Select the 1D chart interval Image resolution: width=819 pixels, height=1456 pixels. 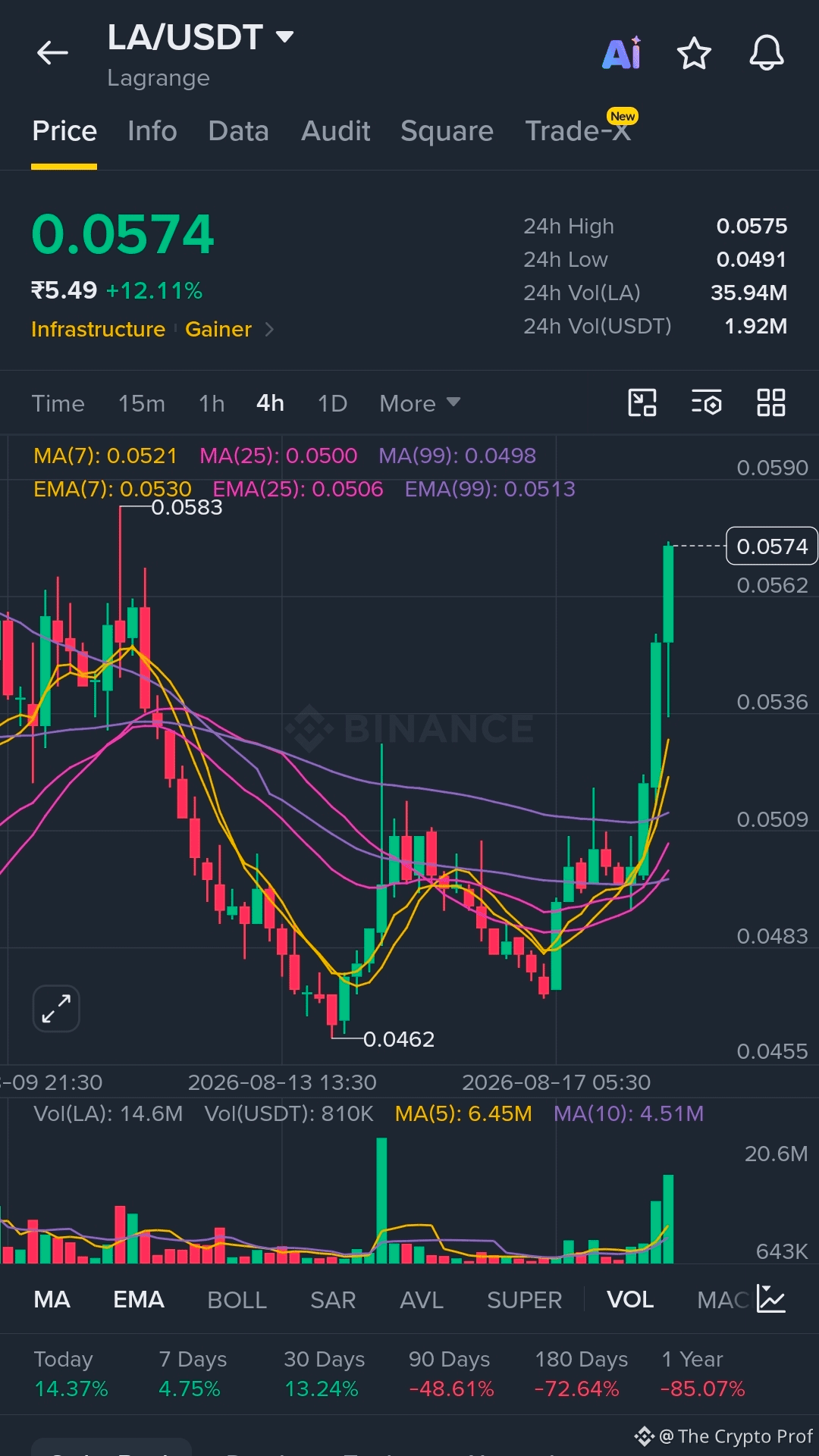click(x=332, y=403)
